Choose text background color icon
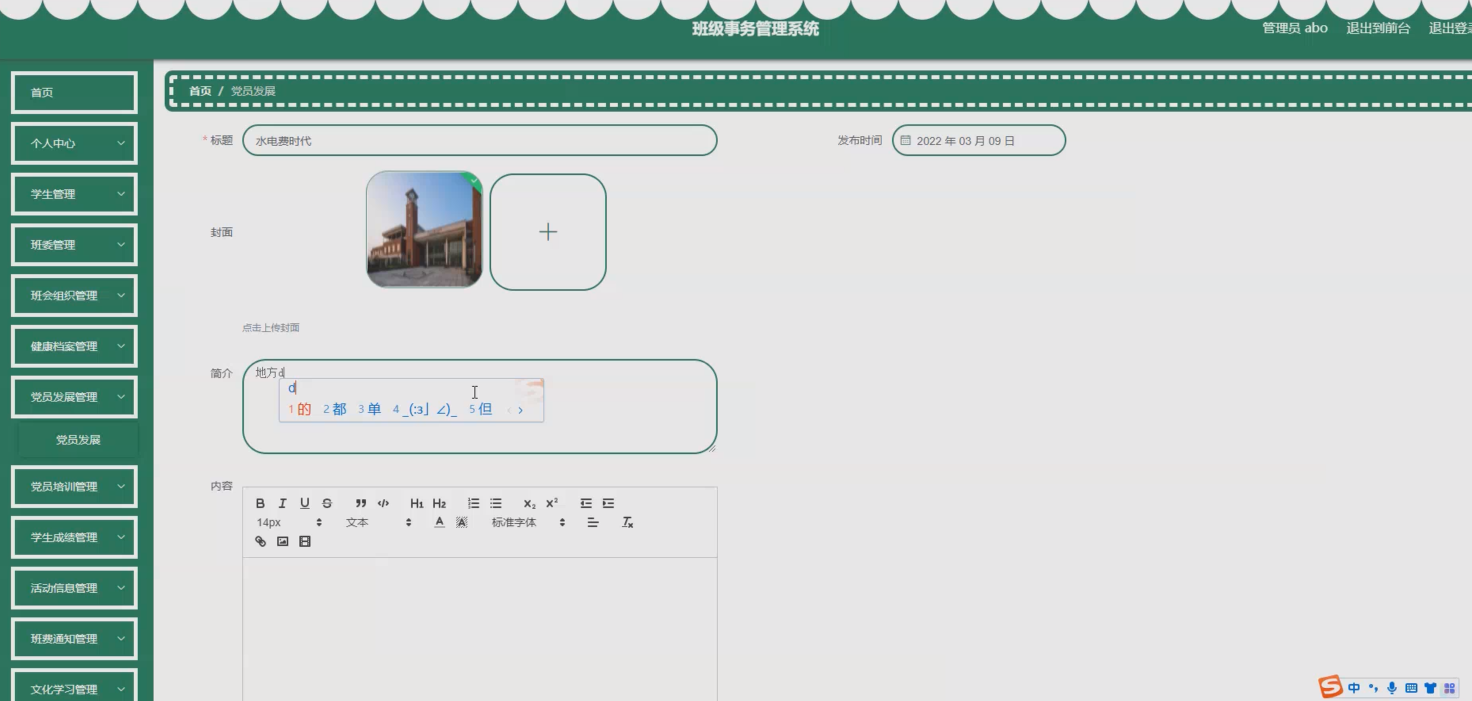1472x701 pixels. tap(461, 522)
